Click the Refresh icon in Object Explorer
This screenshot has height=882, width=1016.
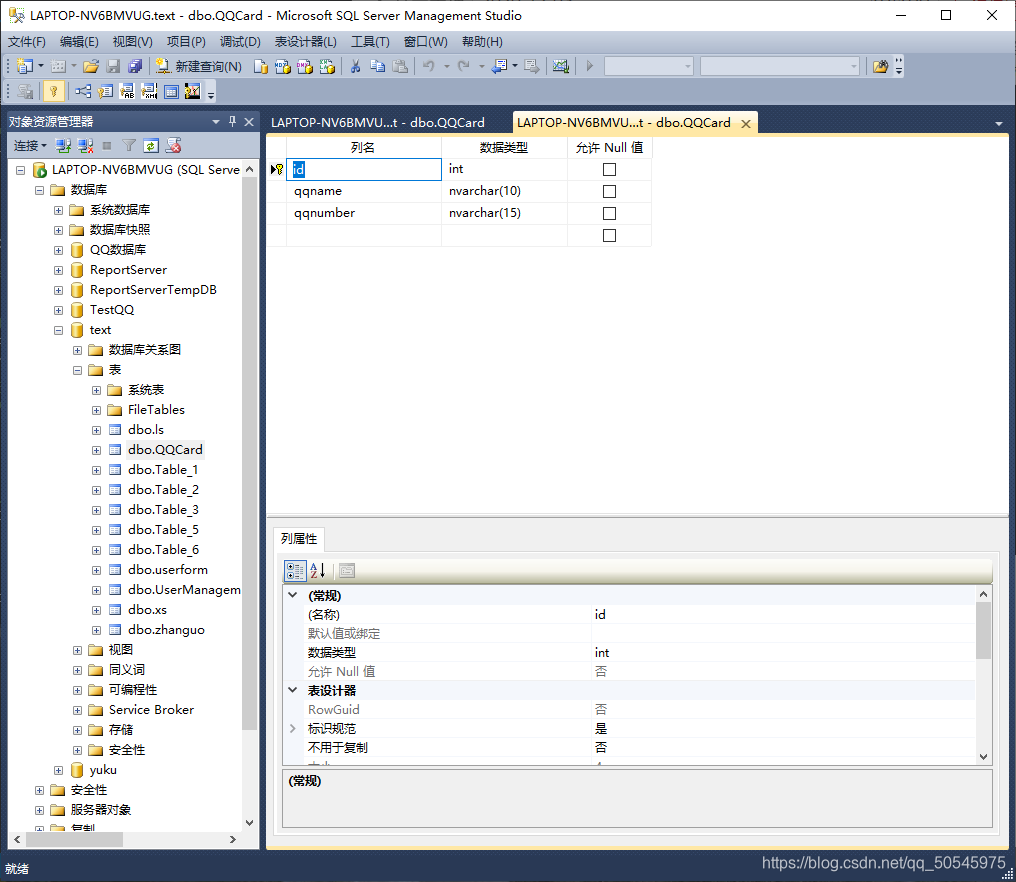pyautogui.click(x=150, y=146)
